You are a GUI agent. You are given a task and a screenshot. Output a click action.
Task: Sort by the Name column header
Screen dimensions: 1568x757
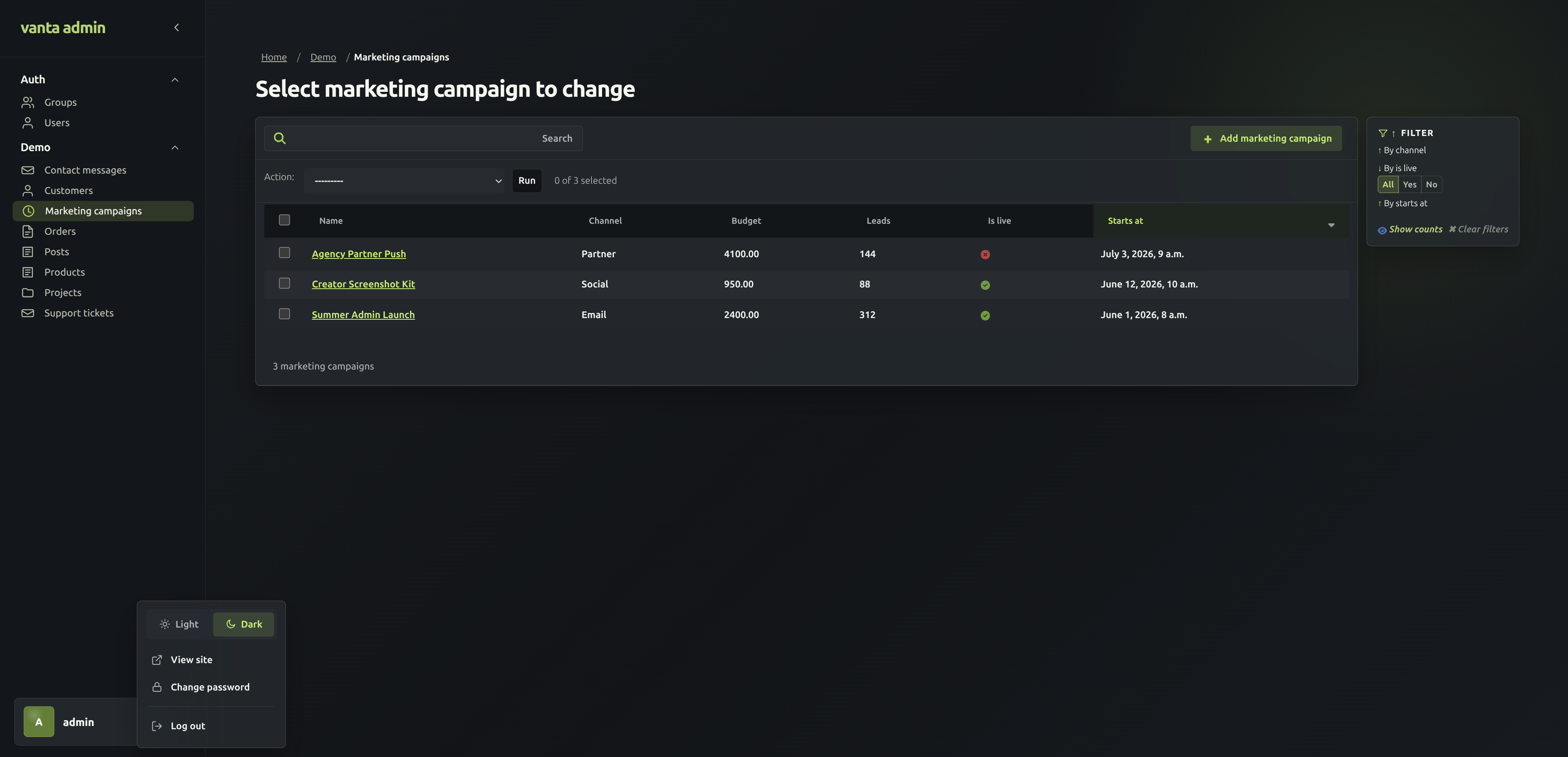pos(330,221)
